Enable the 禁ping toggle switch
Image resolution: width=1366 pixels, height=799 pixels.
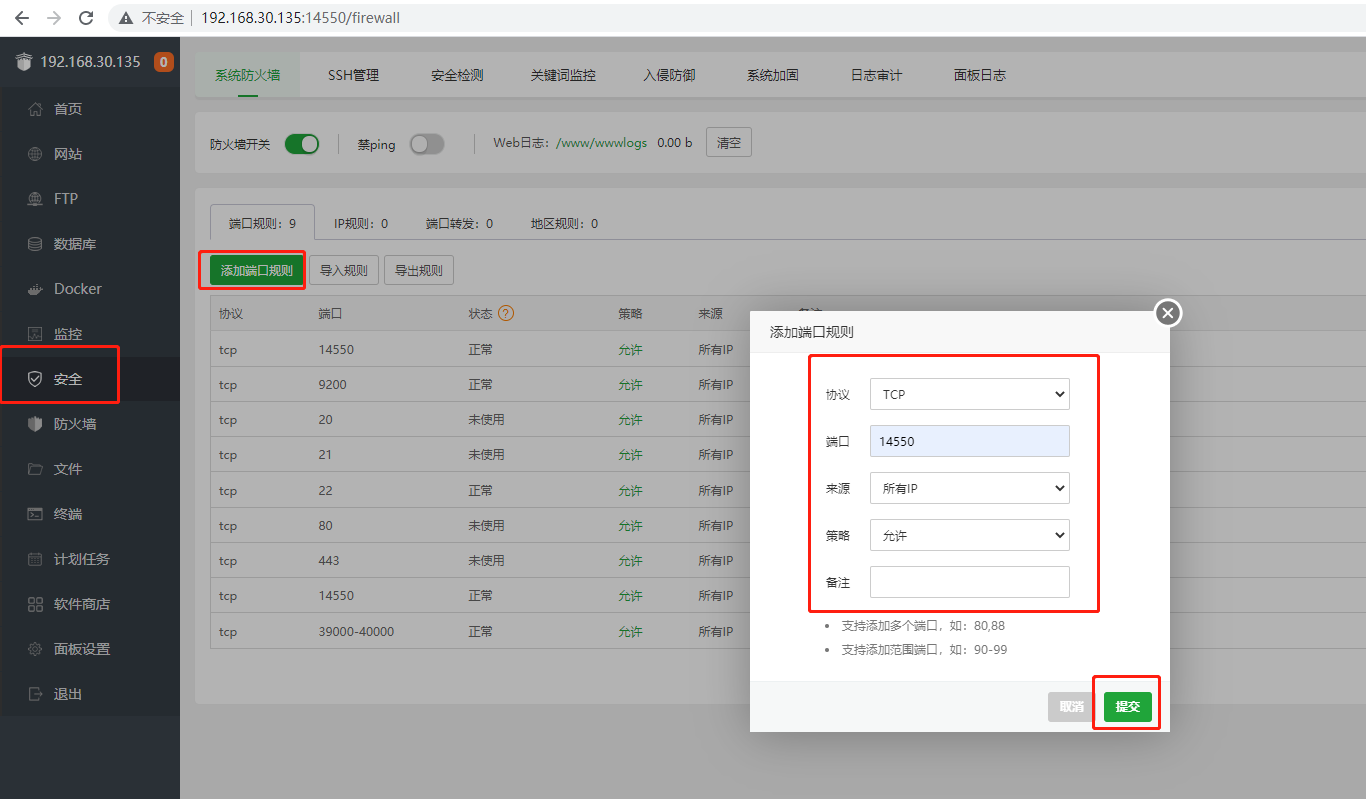[x=427, y=144]
